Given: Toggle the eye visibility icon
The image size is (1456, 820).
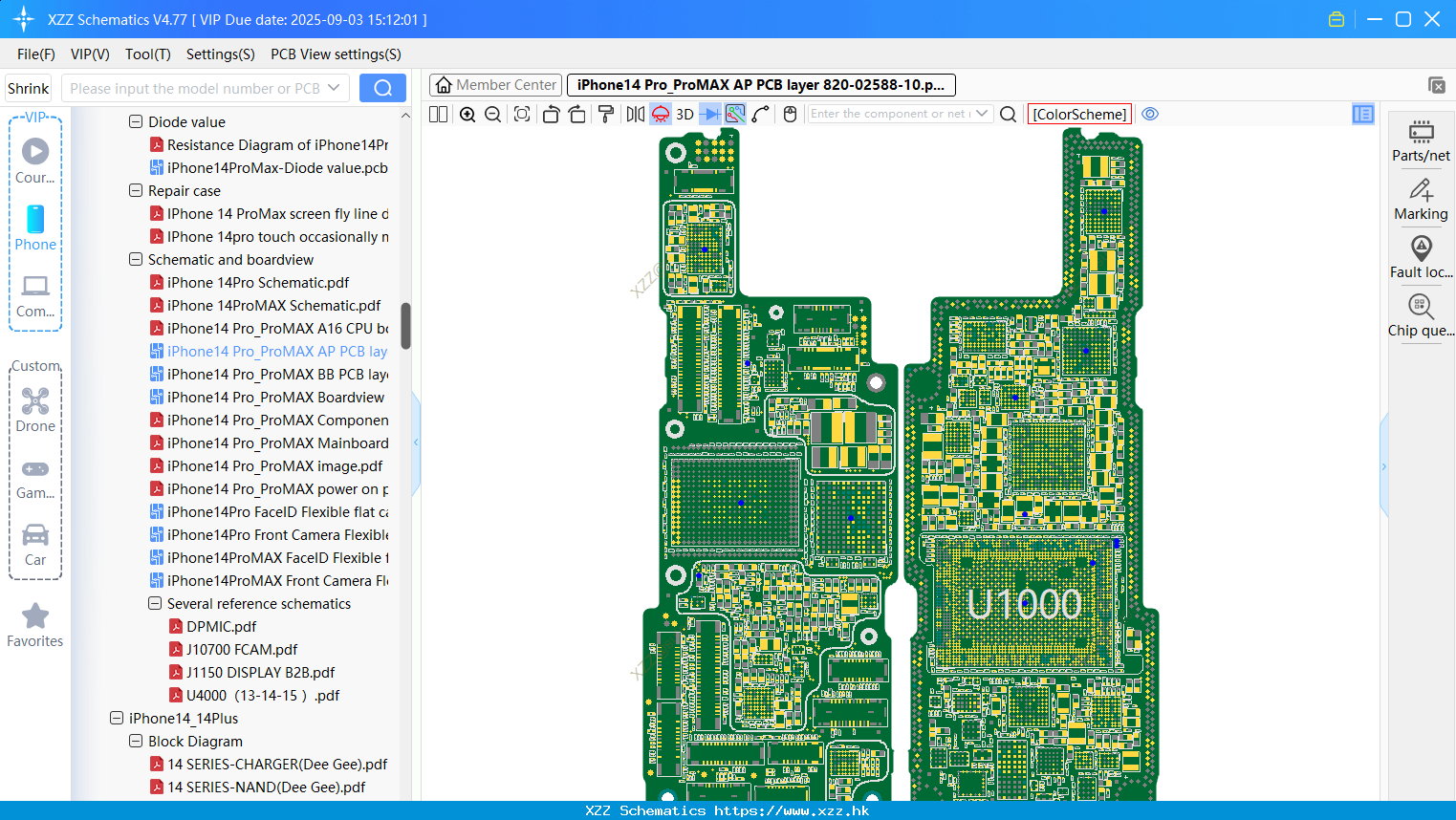Looking at the screenshot, I should (x=1150, y=114).
